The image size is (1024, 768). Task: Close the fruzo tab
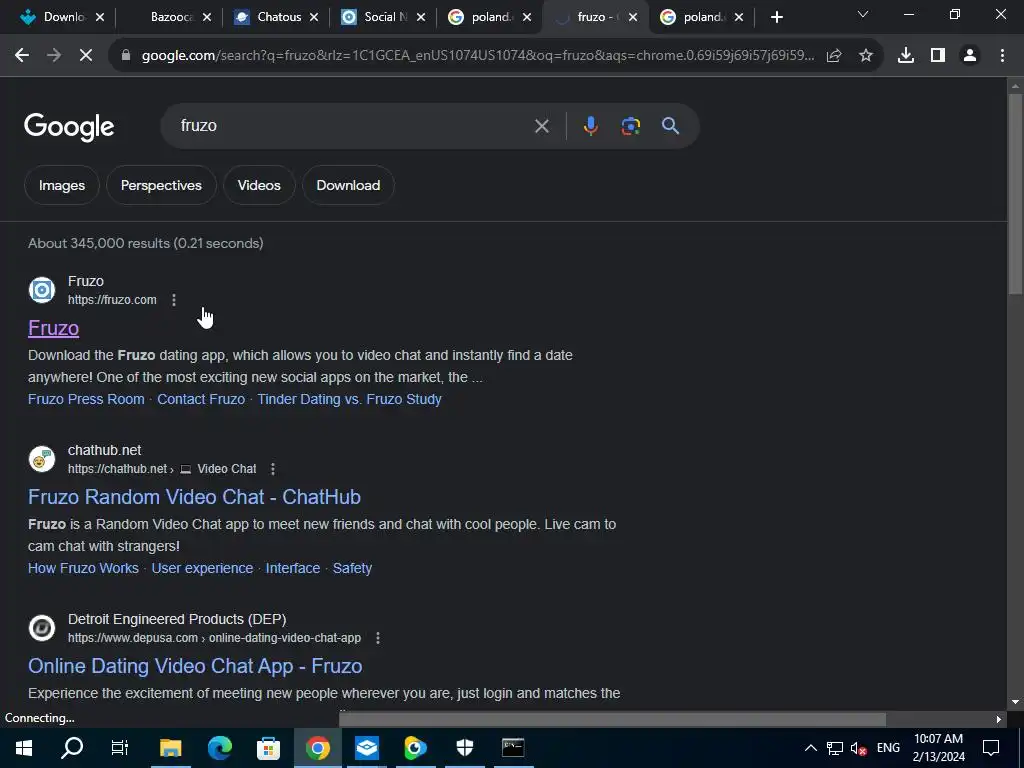(x=633, y=18)
